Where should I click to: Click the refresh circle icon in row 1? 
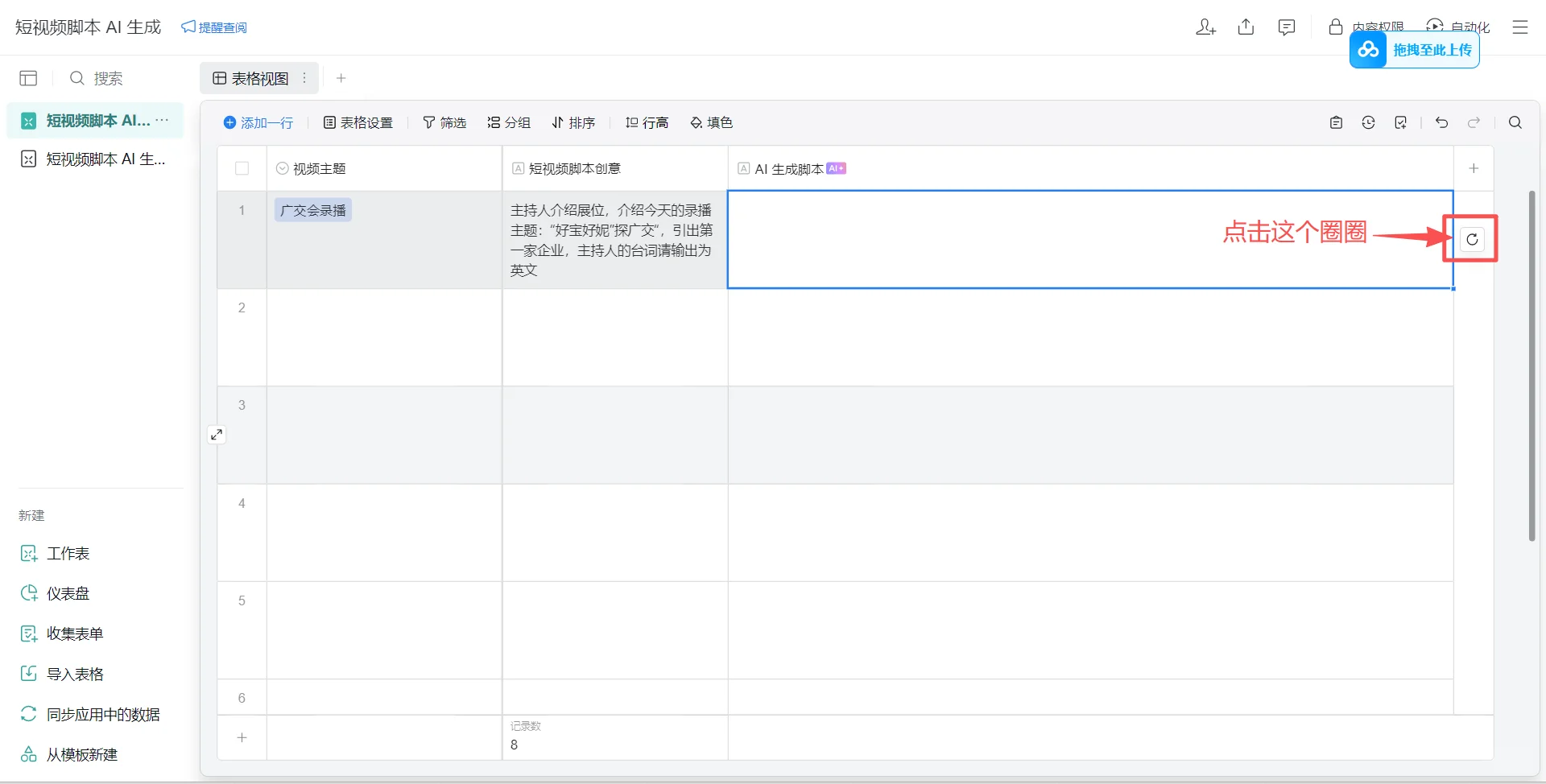(1472, 239)
